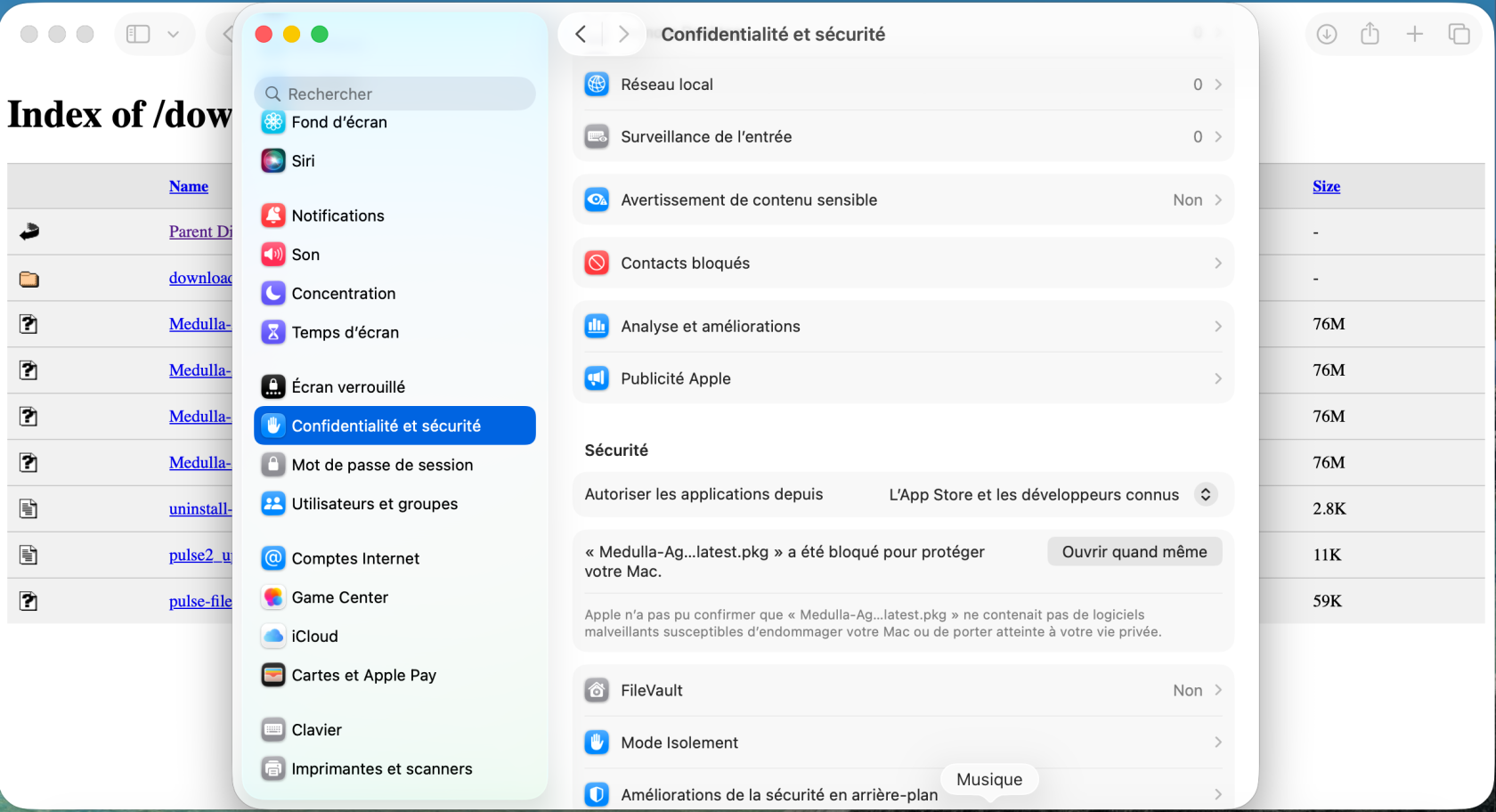Image resolution: width=1496 pixels, height=812 pixels.
Task: Open Mode Isolement row chevron
Action: 1218,743
